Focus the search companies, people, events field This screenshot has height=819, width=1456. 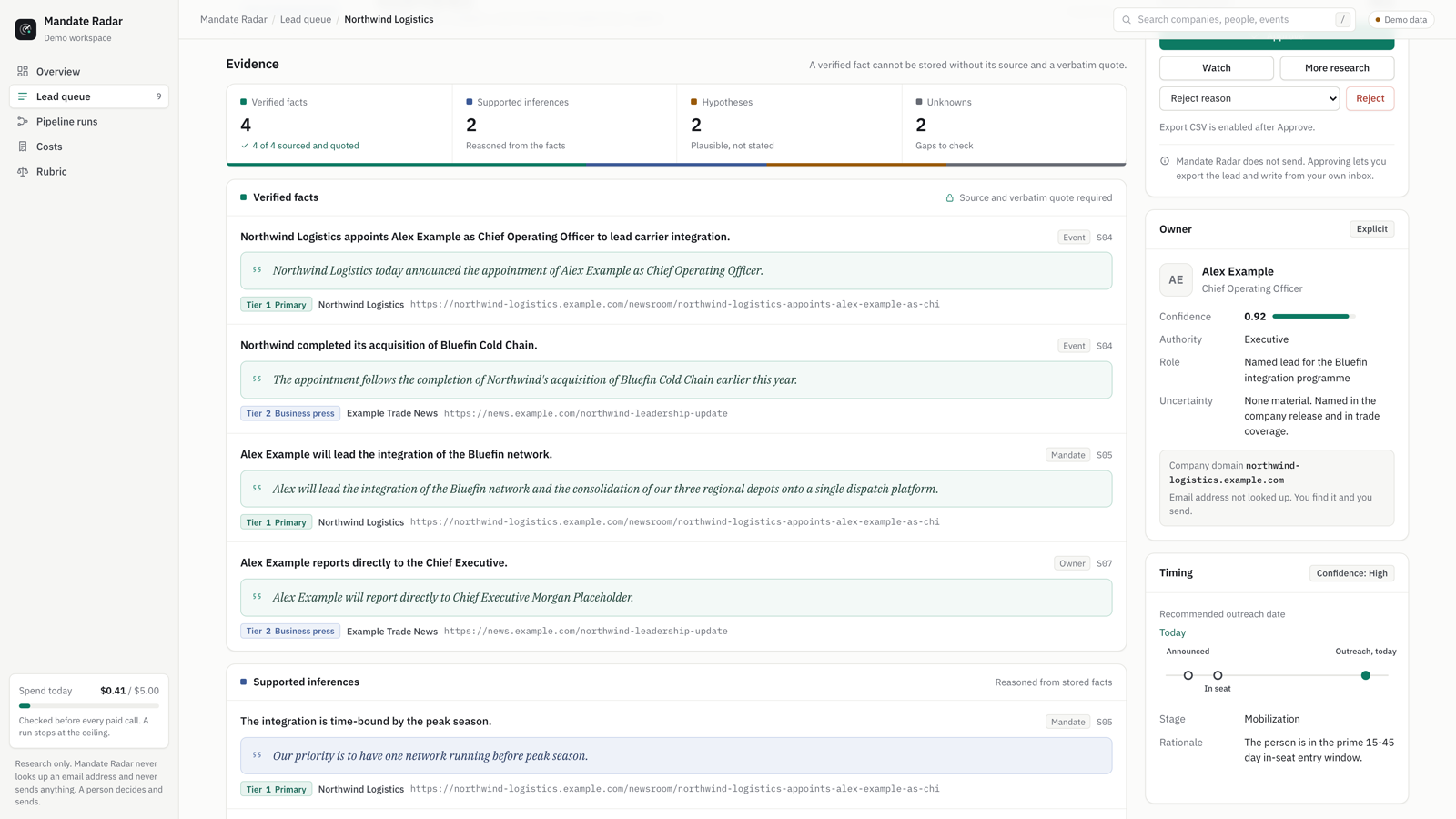click(x=1234, y=19)
